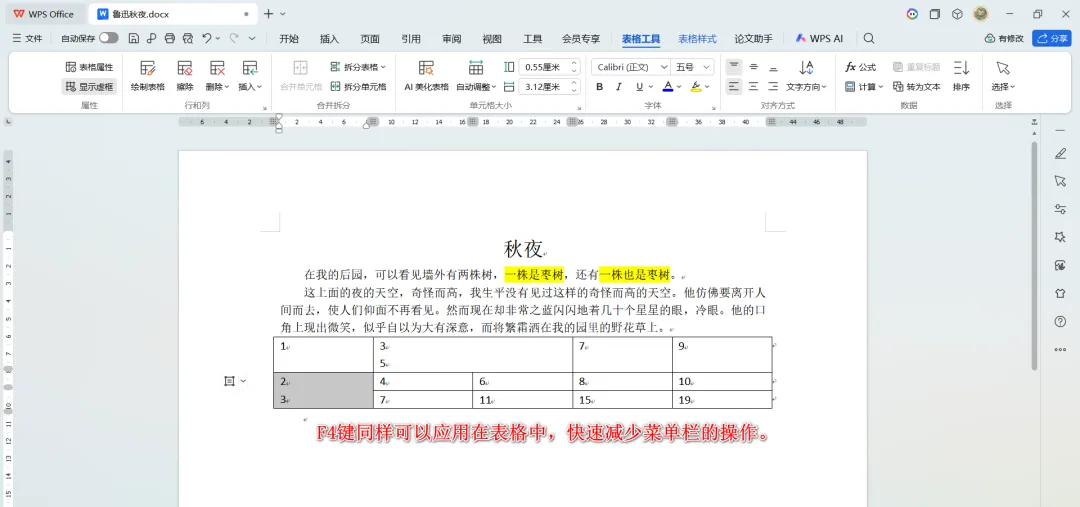The image size is (1080, 507).
Task: Select the 绘制表格 draw table tool
Action: [x=147, y=76]
